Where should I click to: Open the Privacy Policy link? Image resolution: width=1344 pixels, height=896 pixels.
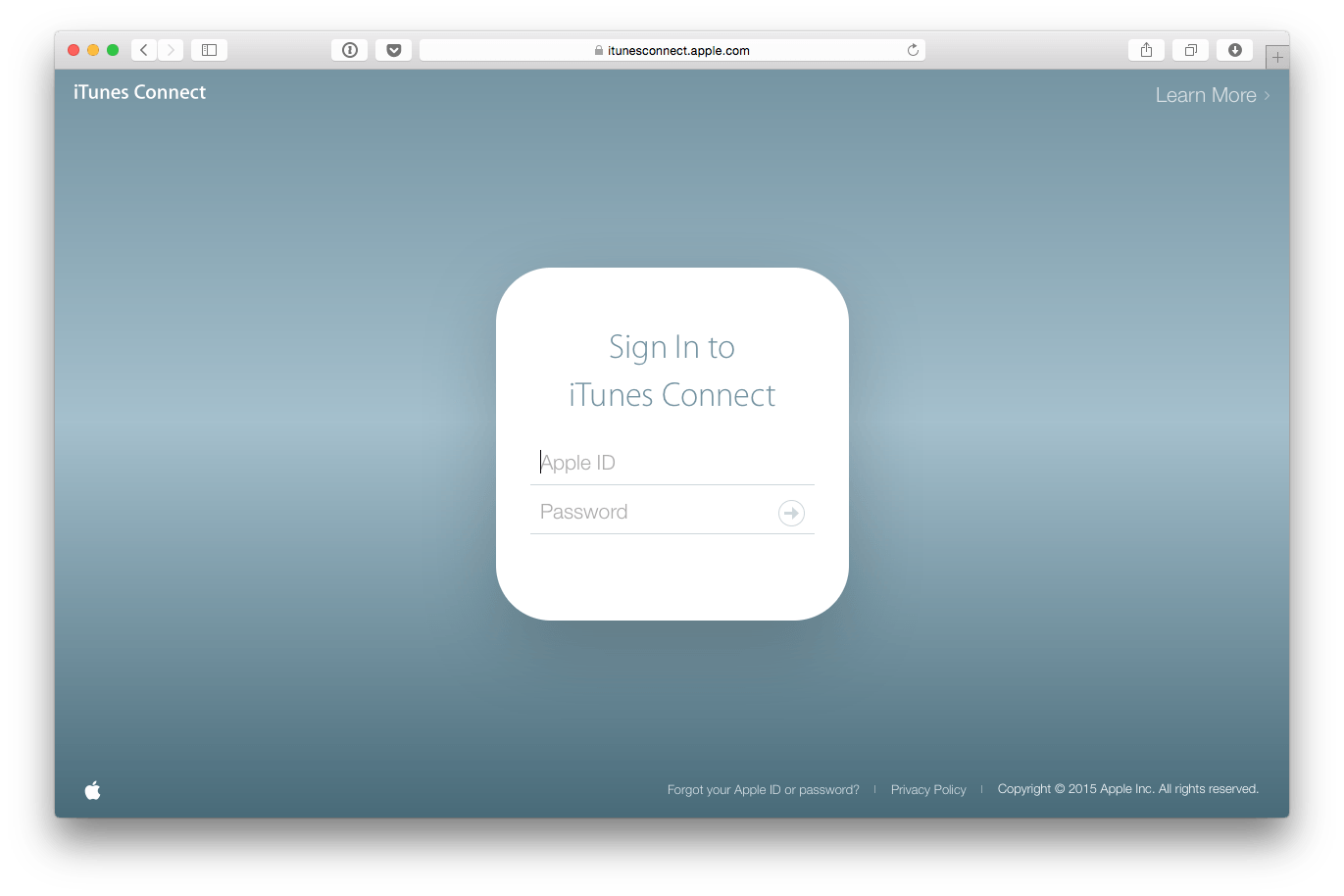point(927,789)
